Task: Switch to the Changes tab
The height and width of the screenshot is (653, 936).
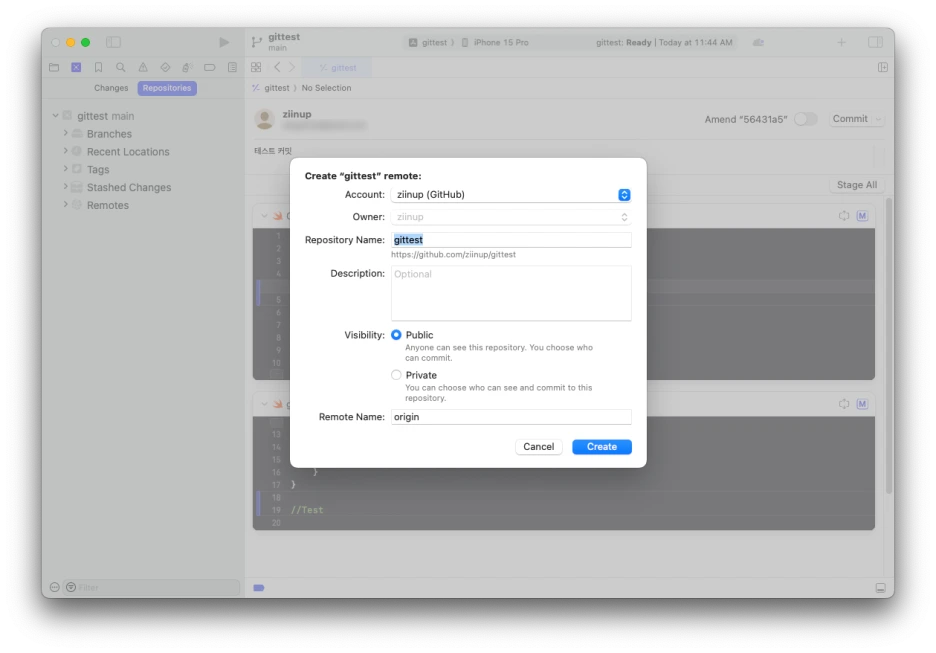Action: [111, 88]
